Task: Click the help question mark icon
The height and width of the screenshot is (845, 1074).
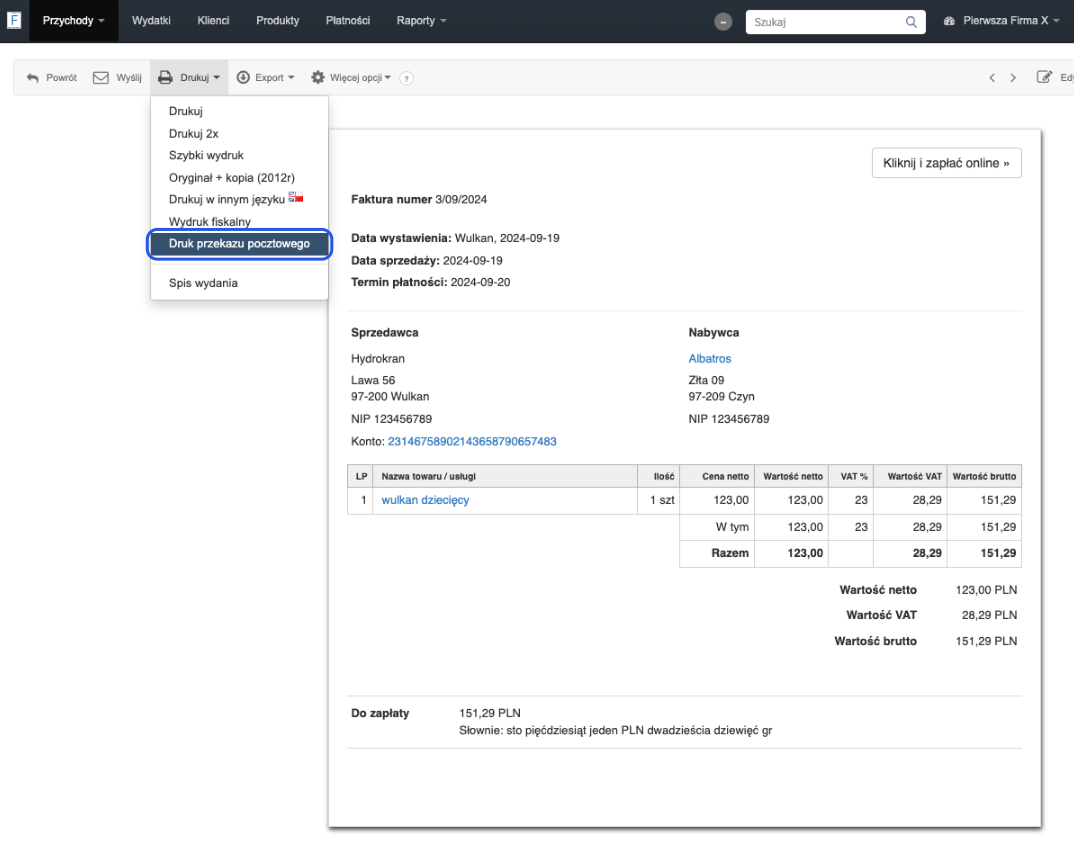Action: point(406,78)
